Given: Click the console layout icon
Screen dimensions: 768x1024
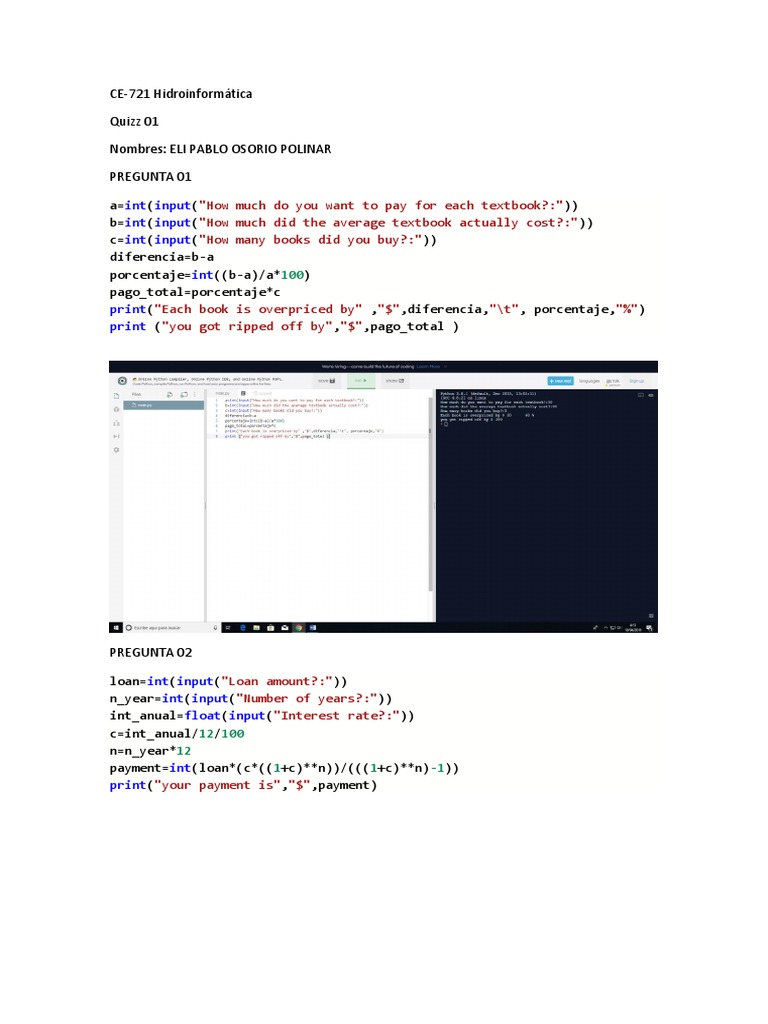Looking at the screenshot, I should pyautogui.click(x=641, y=395).
